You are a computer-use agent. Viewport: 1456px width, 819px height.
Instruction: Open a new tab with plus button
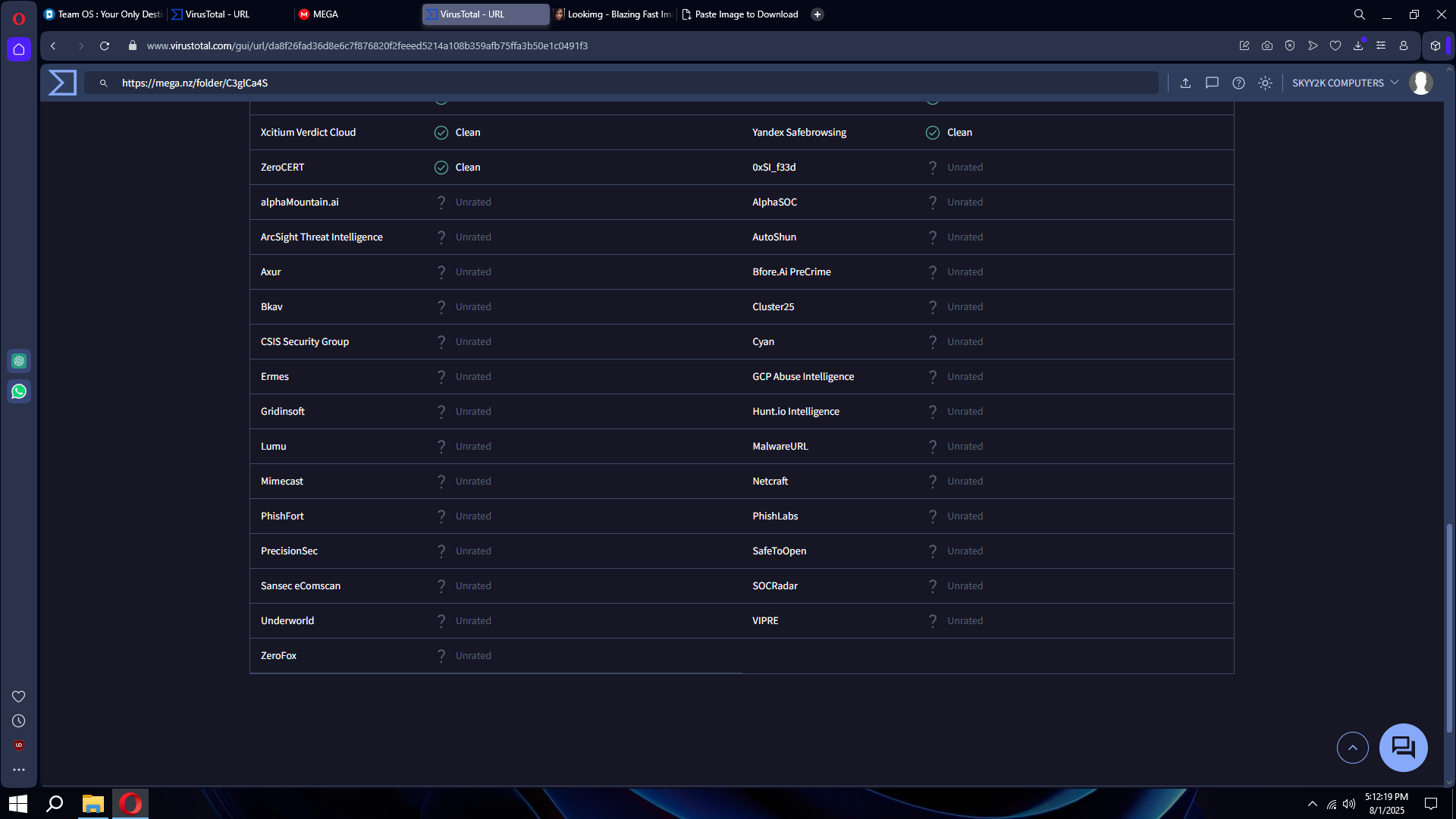[817, 14]
